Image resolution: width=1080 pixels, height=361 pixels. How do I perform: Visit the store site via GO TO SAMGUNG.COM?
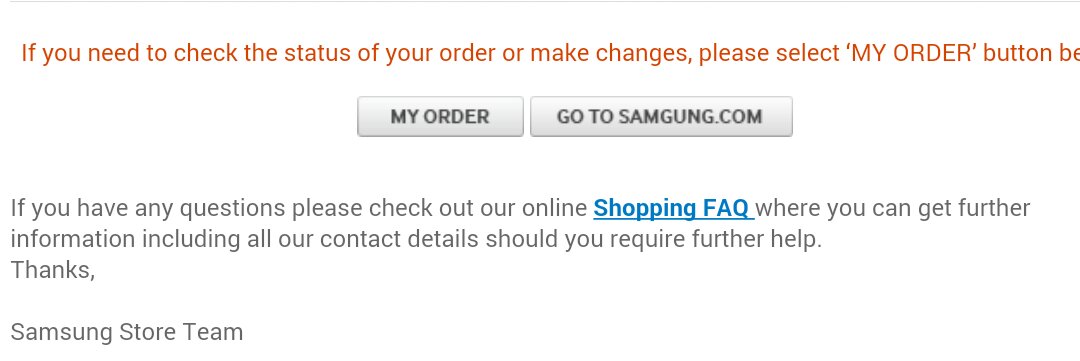tap(661, 116)
